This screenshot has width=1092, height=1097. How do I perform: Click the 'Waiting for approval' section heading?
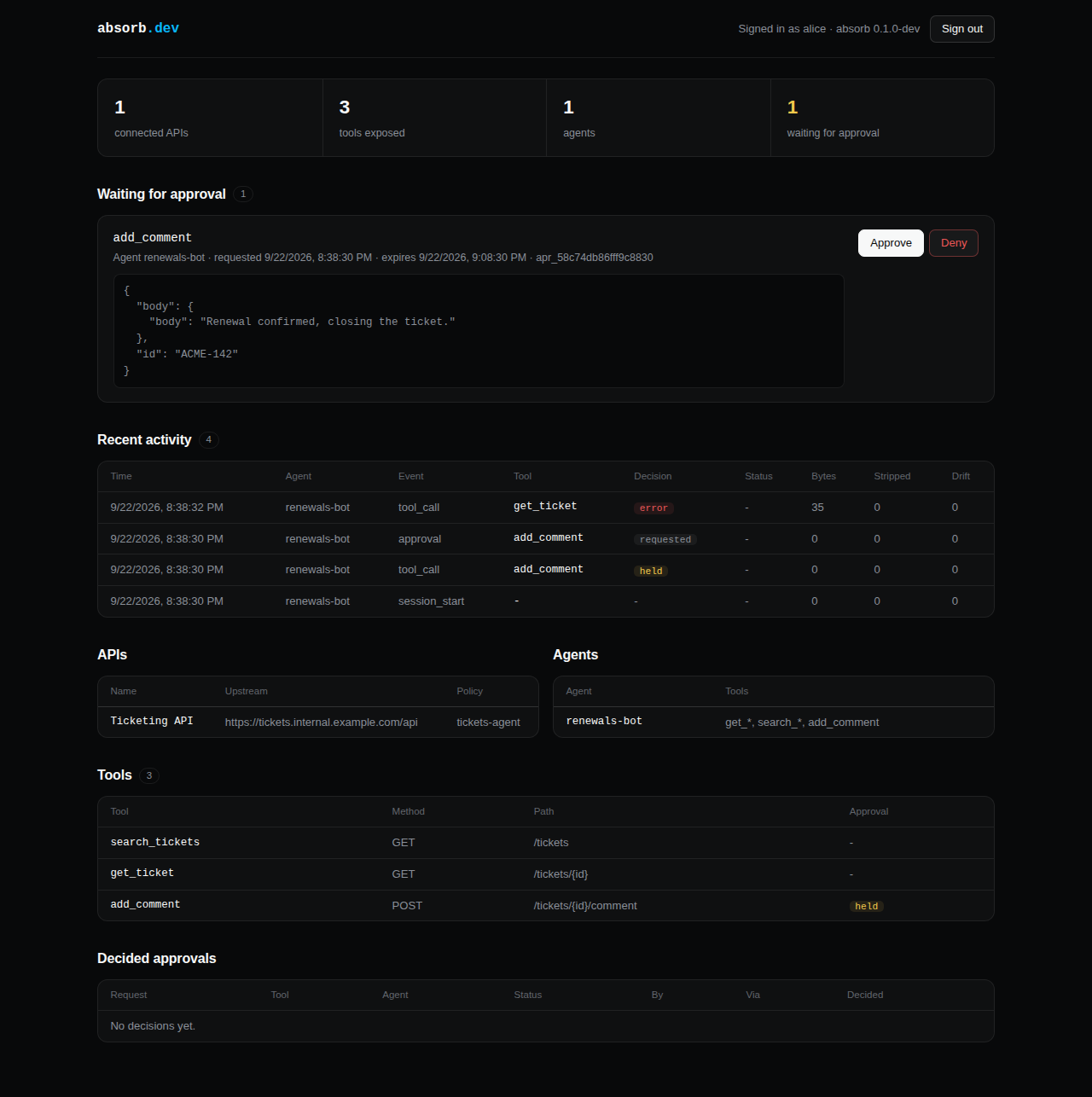coord(161,194)
